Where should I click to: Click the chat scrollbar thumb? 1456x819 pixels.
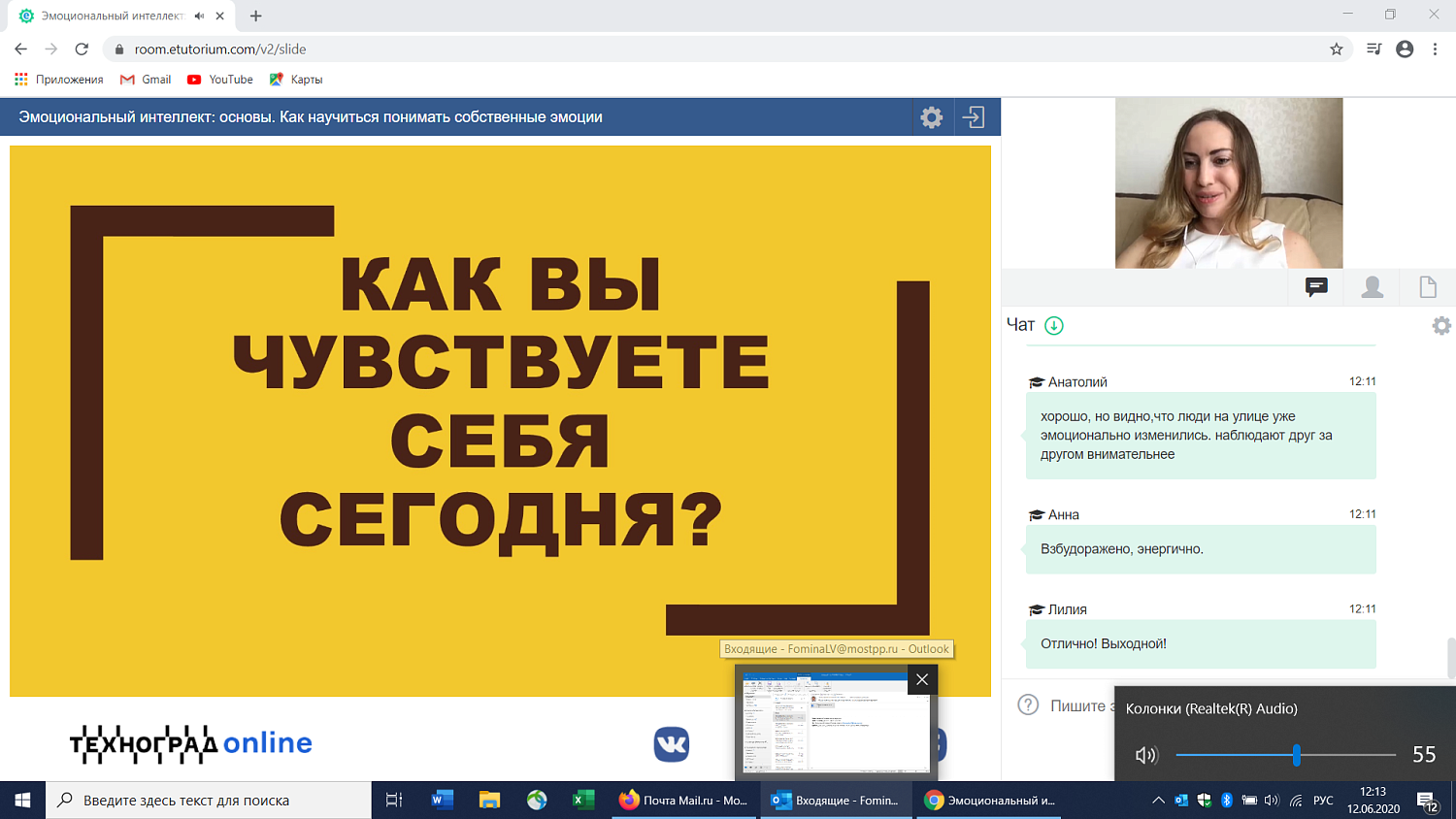coord(1451,658)
